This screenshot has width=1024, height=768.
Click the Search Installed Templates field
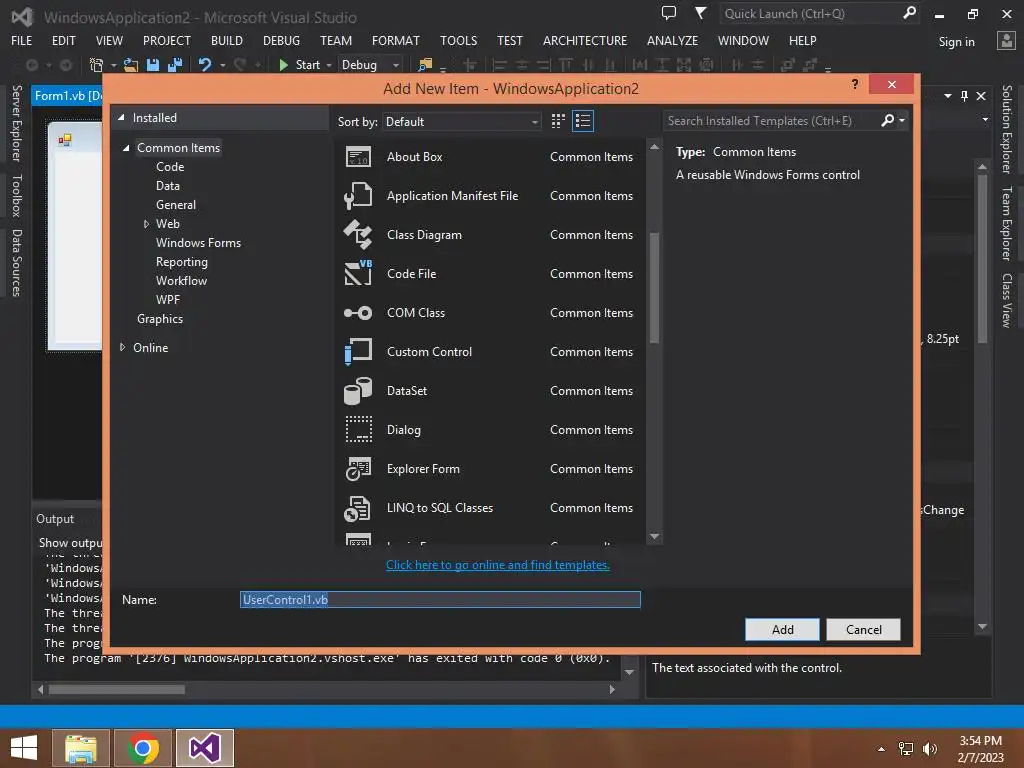771,121
